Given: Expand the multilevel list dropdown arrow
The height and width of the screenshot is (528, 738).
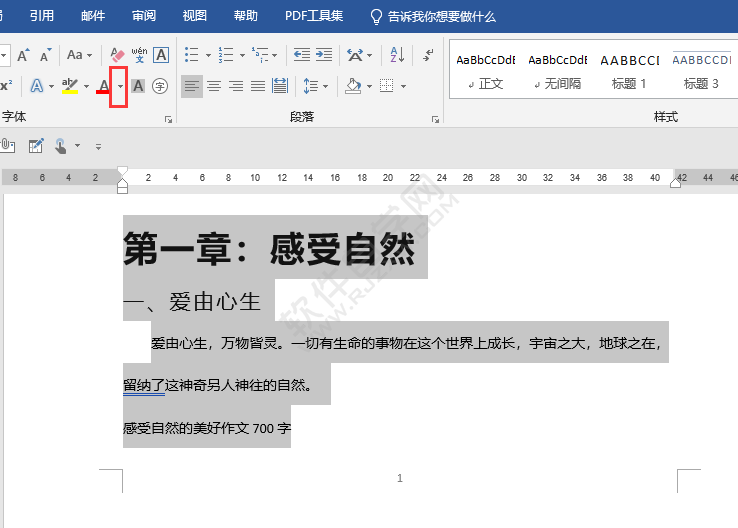Looking at the screenshot, I should (x=275, y=55).
